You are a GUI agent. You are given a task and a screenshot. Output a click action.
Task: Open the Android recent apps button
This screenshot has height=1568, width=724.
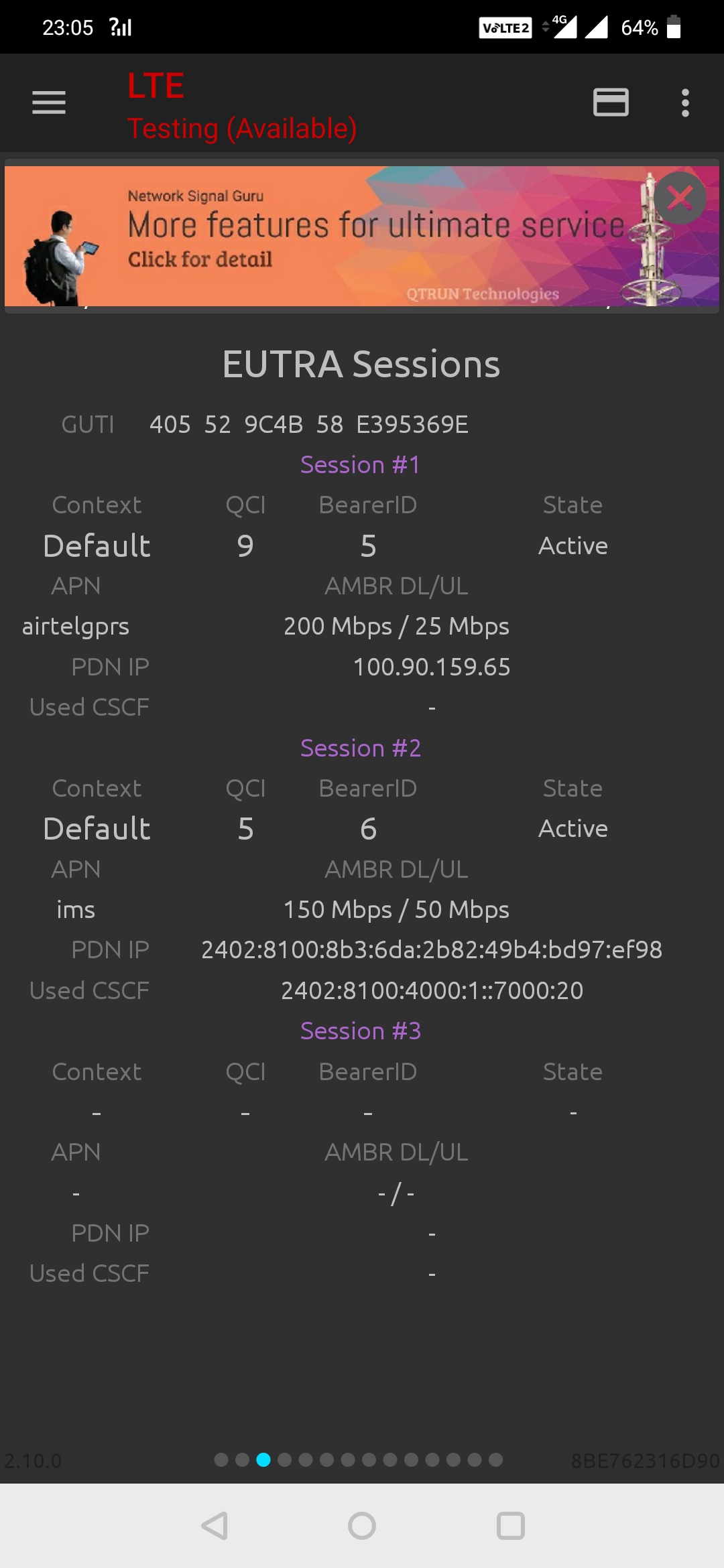pos(510,1526)
